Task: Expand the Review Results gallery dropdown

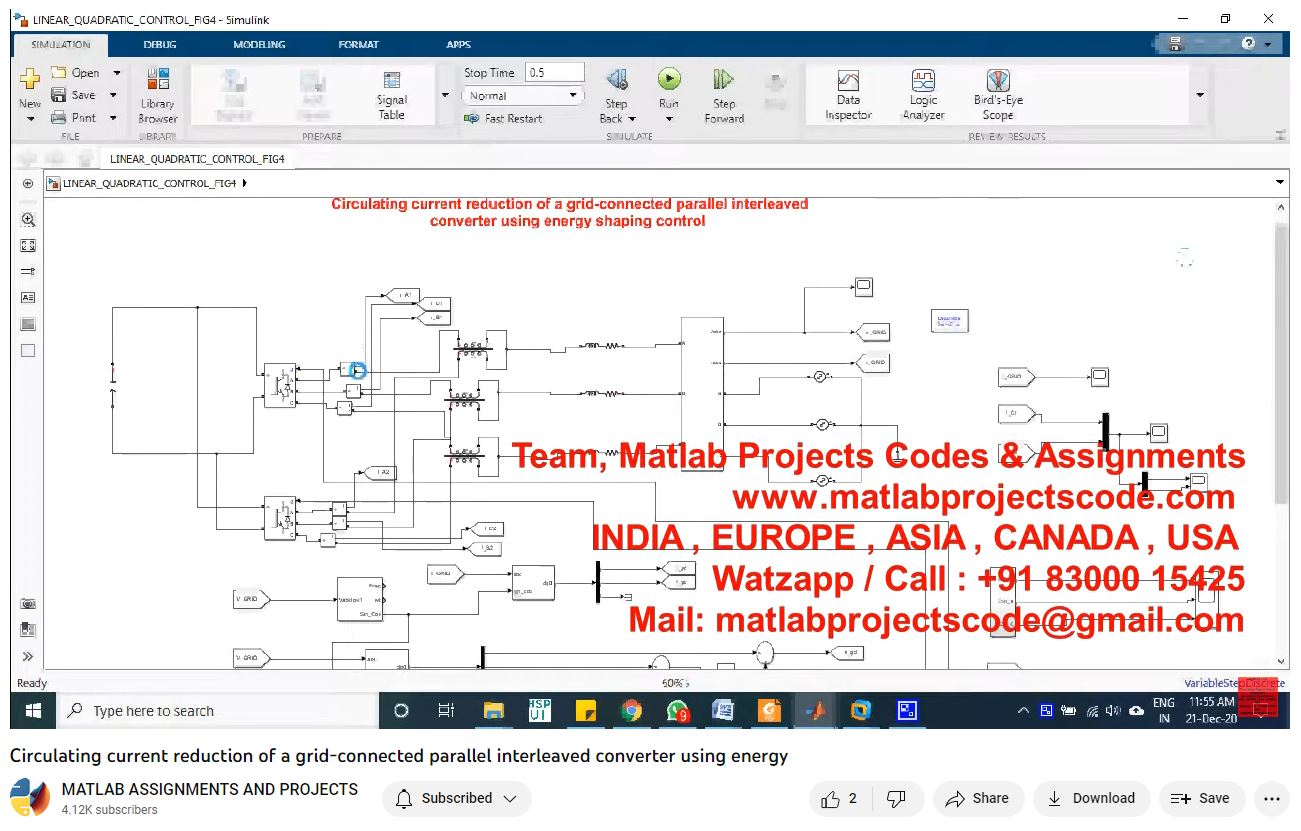Action: pos(1199,96)
